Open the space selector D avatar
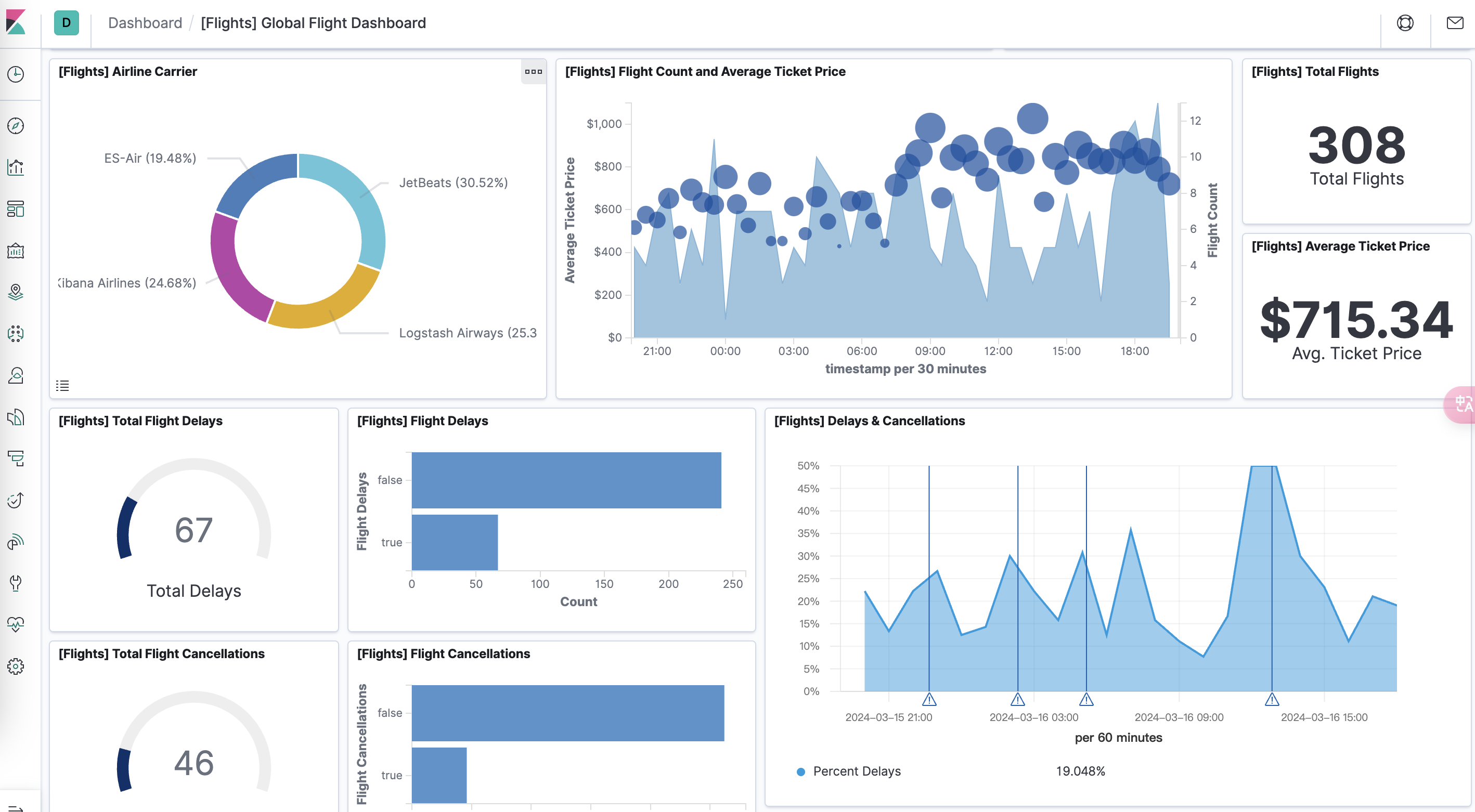 pyautogui.click(x=67, y=23)
